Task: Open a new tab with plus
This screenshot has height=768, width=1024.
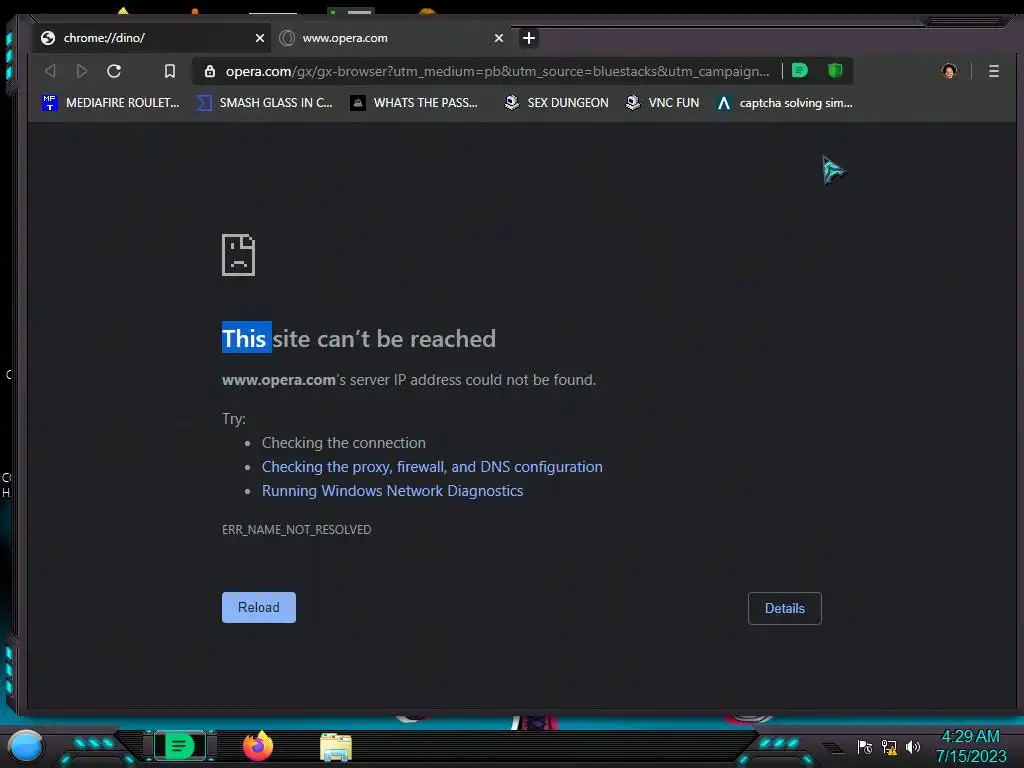Action: coord(529,39)
